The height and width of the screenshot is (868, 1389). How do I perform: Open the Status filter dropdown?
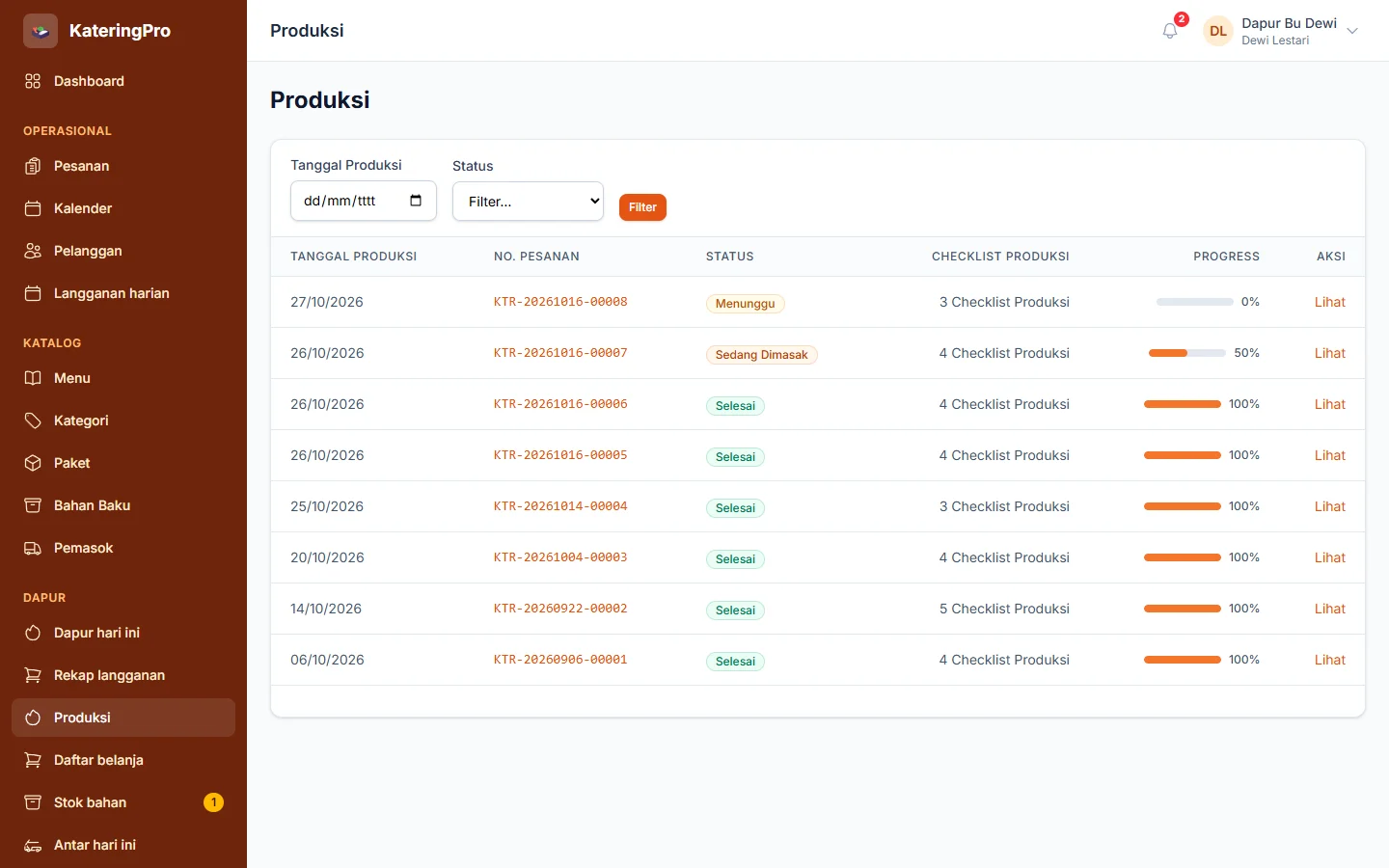pyautogui.click(x=528, y=202)
